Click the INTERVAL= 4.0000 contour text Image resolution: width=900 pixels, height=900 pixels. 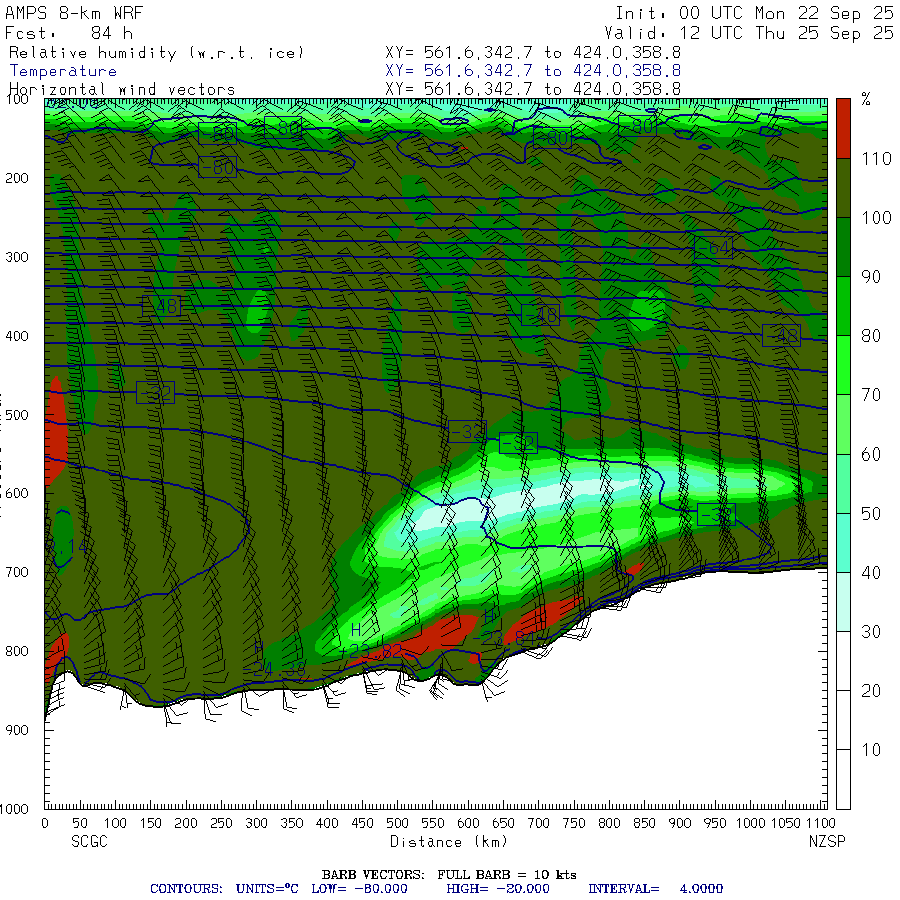(655, 888)
